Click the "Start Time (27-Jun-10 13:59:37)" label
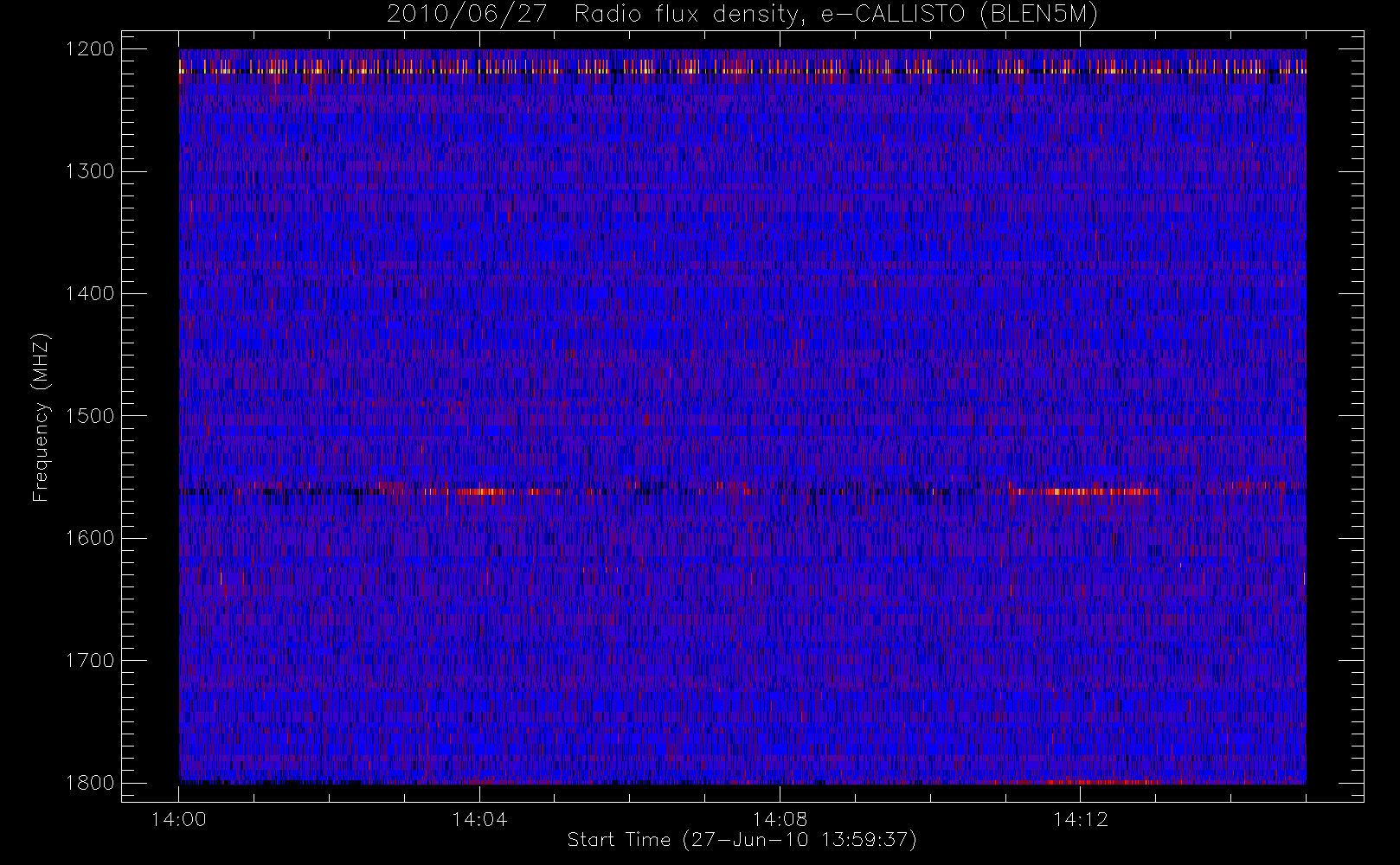1400x865 pixels. coord(742,840)
